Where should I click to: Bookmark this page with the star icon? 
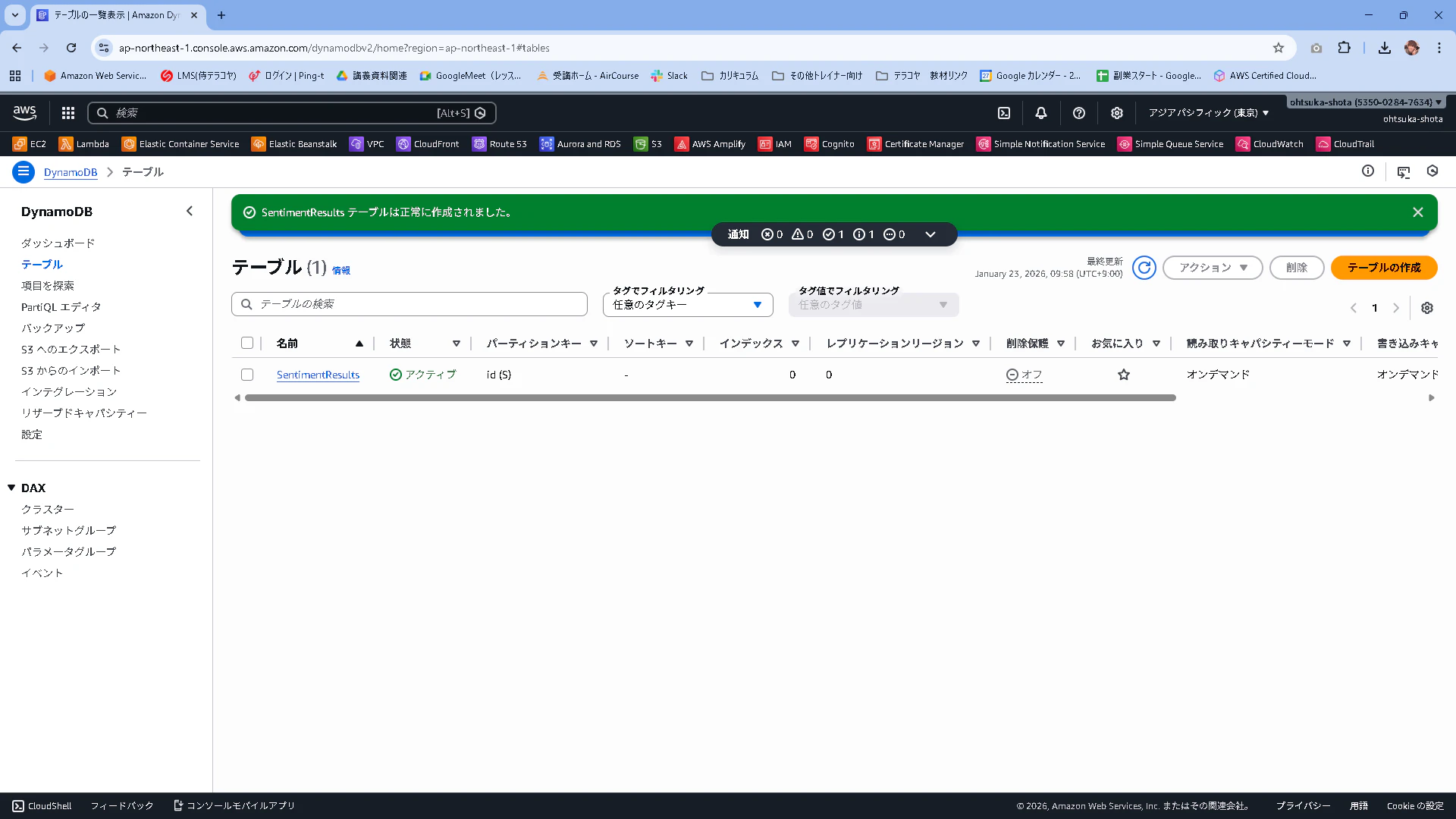pyautogui.click(x=1279, y=48)
